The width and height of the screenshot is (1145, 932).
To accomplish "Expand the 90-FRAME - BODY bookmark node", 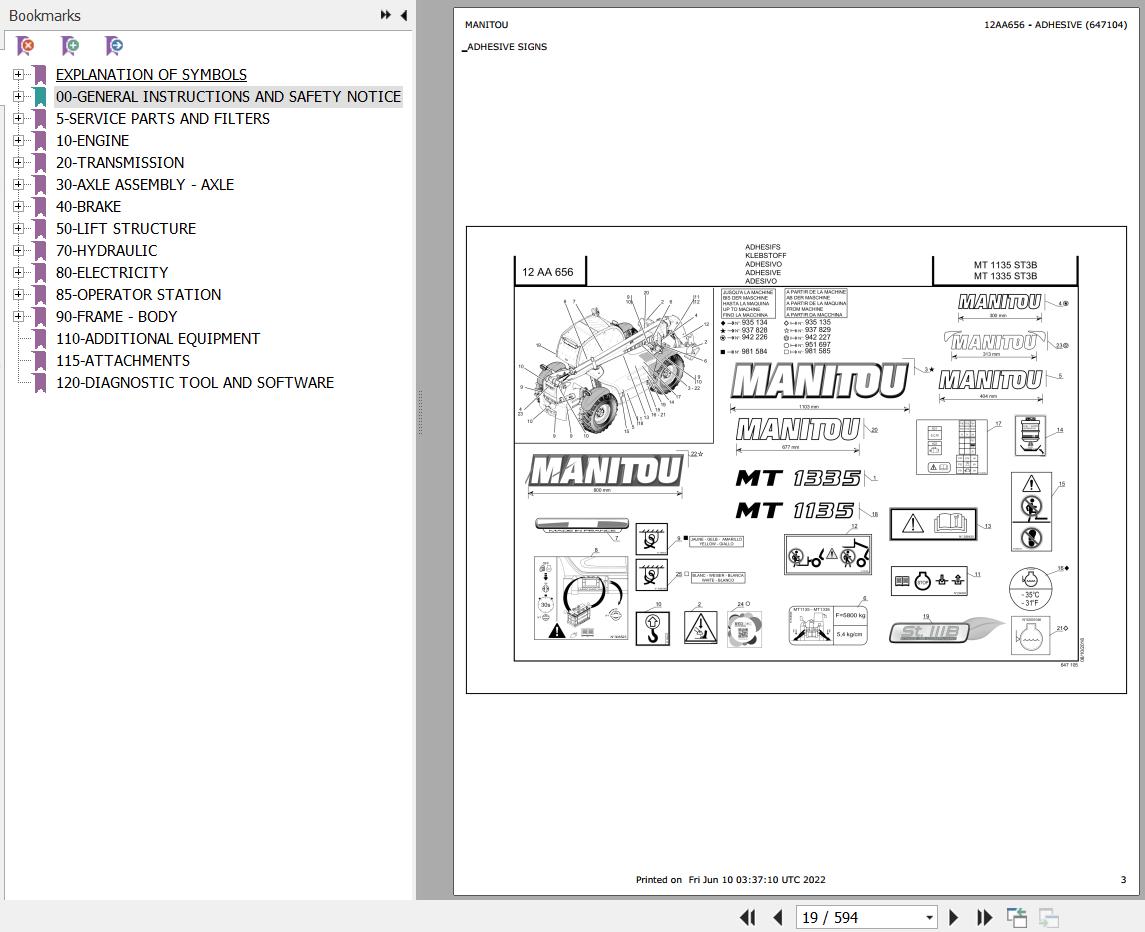I will 18,316.
